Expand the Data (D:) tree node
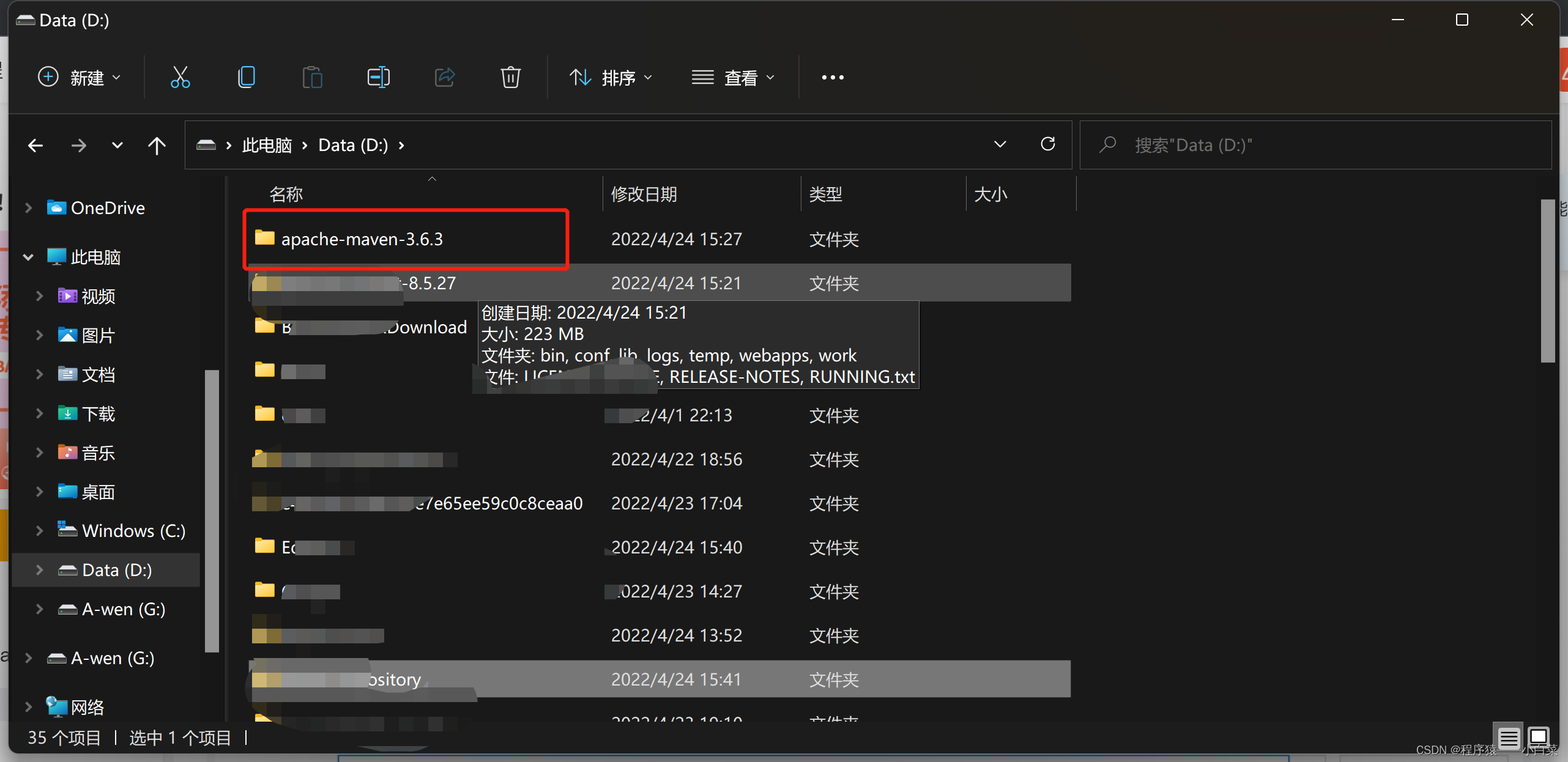This screenshot has width=1568, height=762. (40, 570)
